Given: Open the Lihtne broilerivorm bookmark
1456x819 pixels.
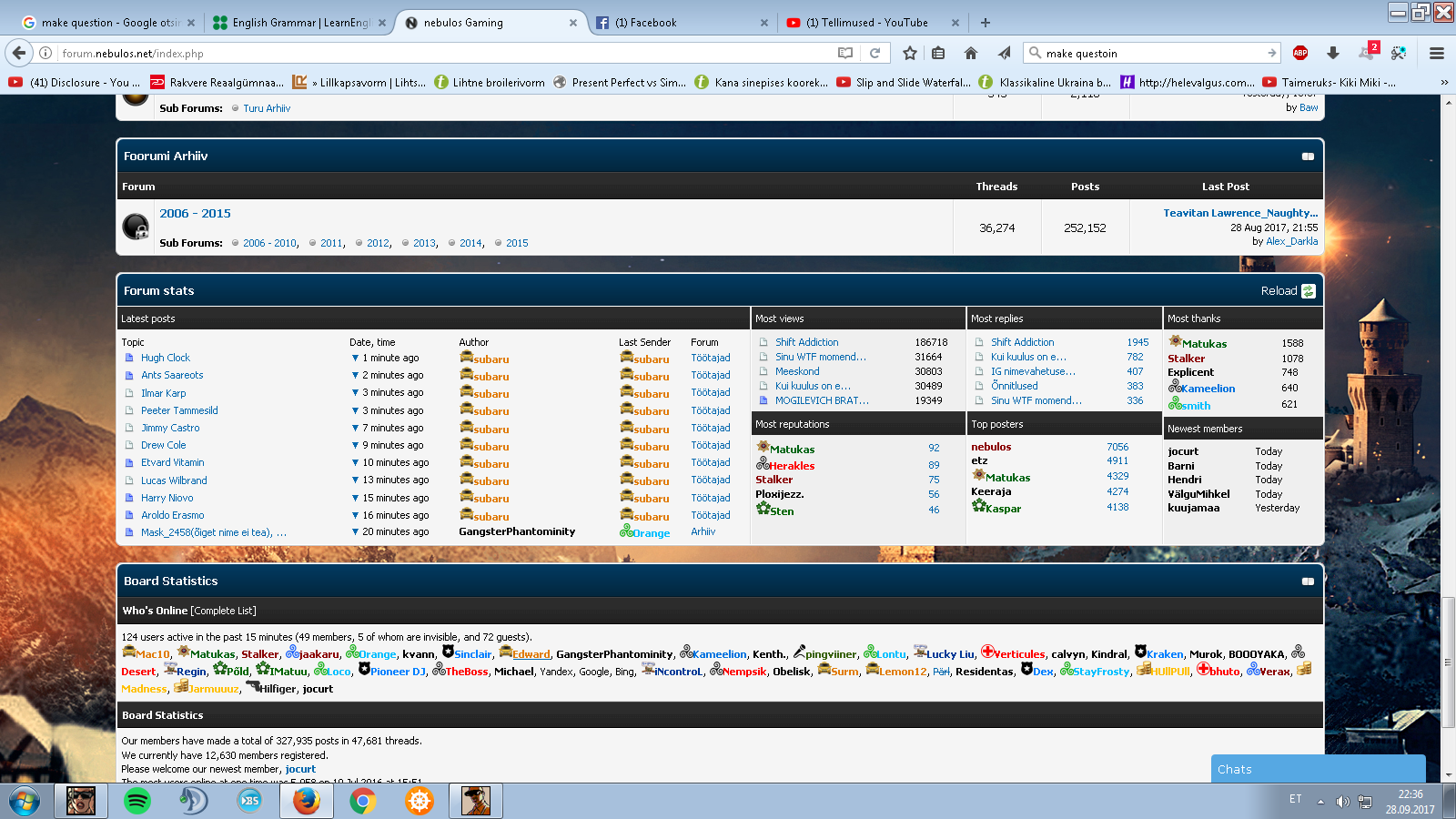Looking at the screenshot, I should (490, 82).
